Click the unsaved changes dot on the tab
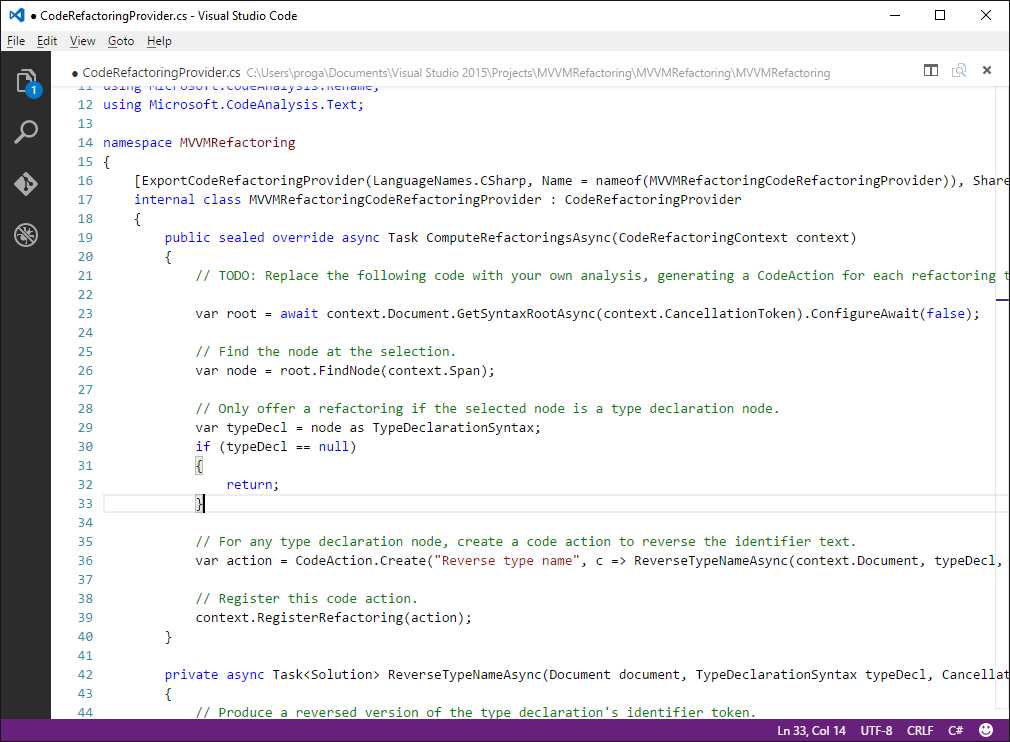Screen dimensions: 1010x742 coord(75,72)
